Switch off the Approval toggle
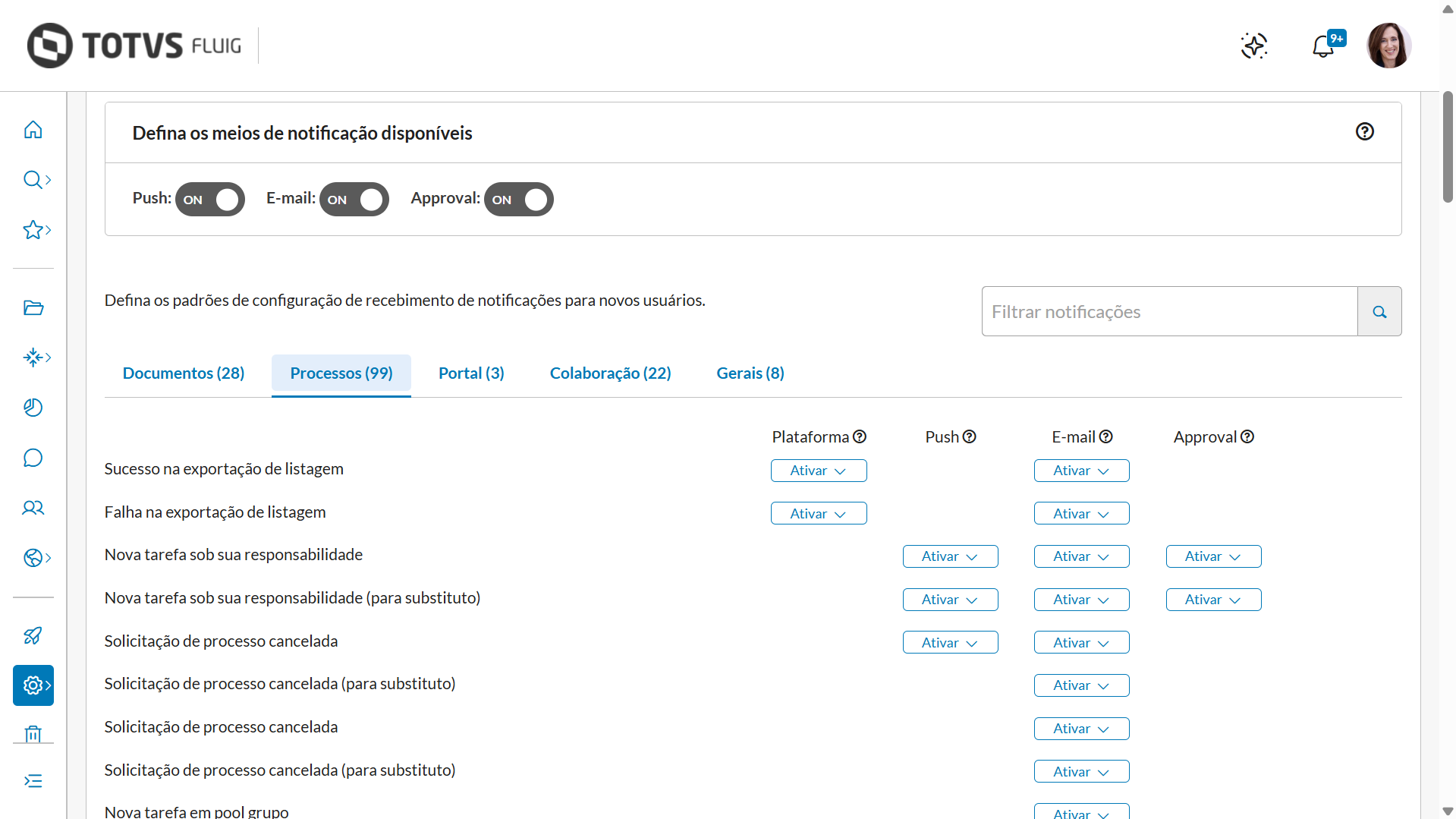The image size is (1456, 819). click(x=519, y=200)
